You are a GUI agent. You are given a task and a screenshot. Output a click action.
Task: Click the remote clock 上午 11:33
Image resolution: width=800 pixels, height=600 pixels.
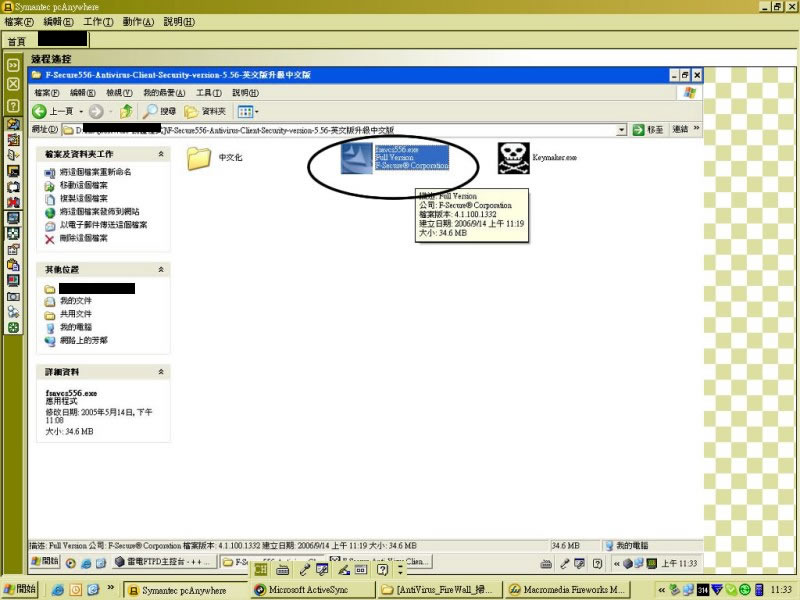(x=679, y=563)
